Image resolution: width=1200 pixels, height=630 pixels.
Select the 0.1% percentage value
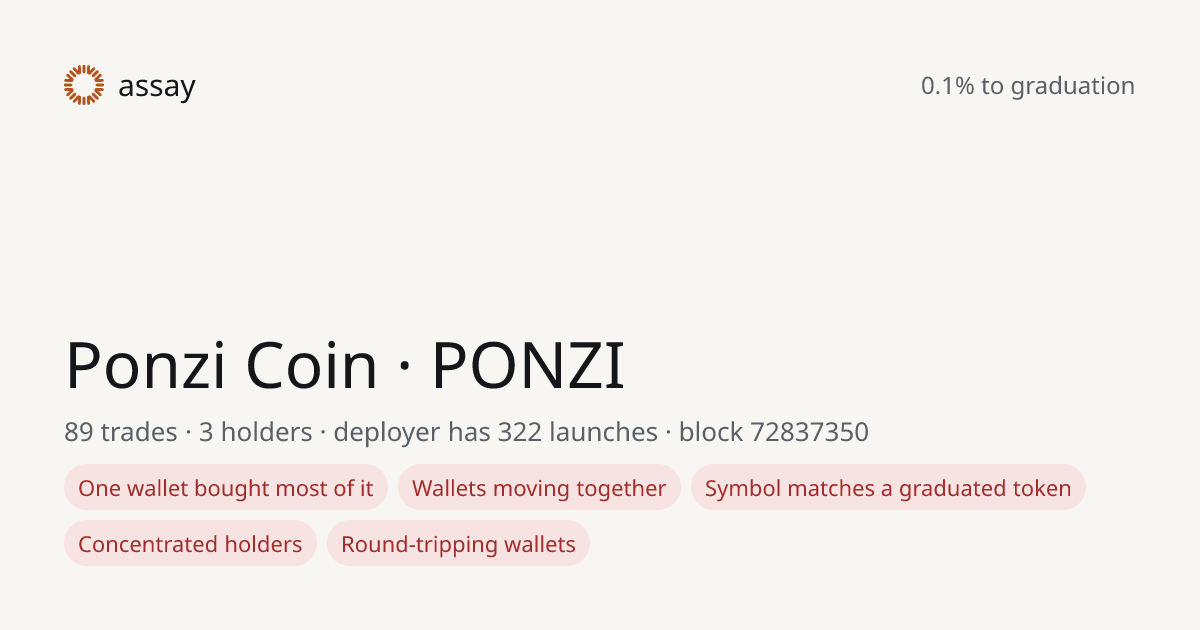point(947,86)
